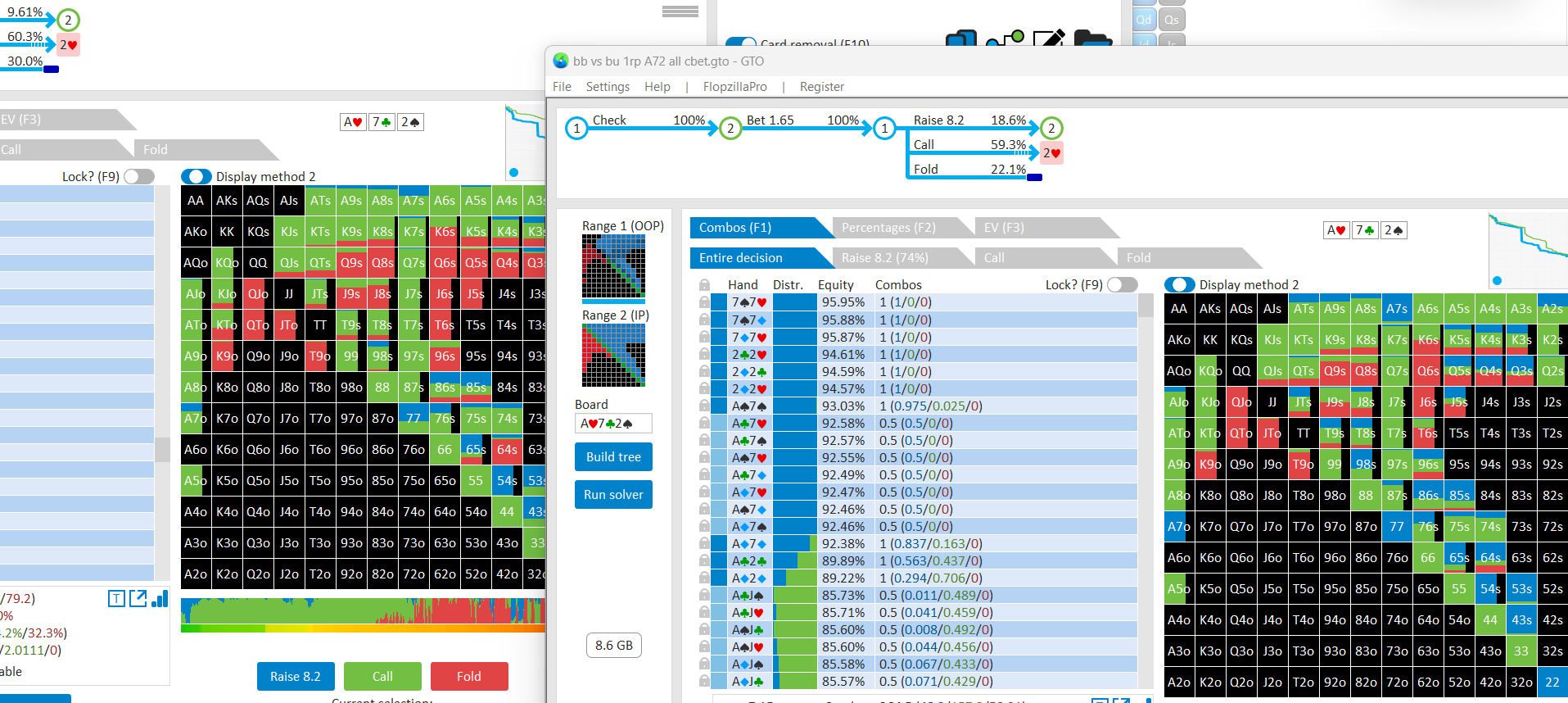Open the File menu
The width and height of the screenshot is (1568, 703).
coord(562,87)
